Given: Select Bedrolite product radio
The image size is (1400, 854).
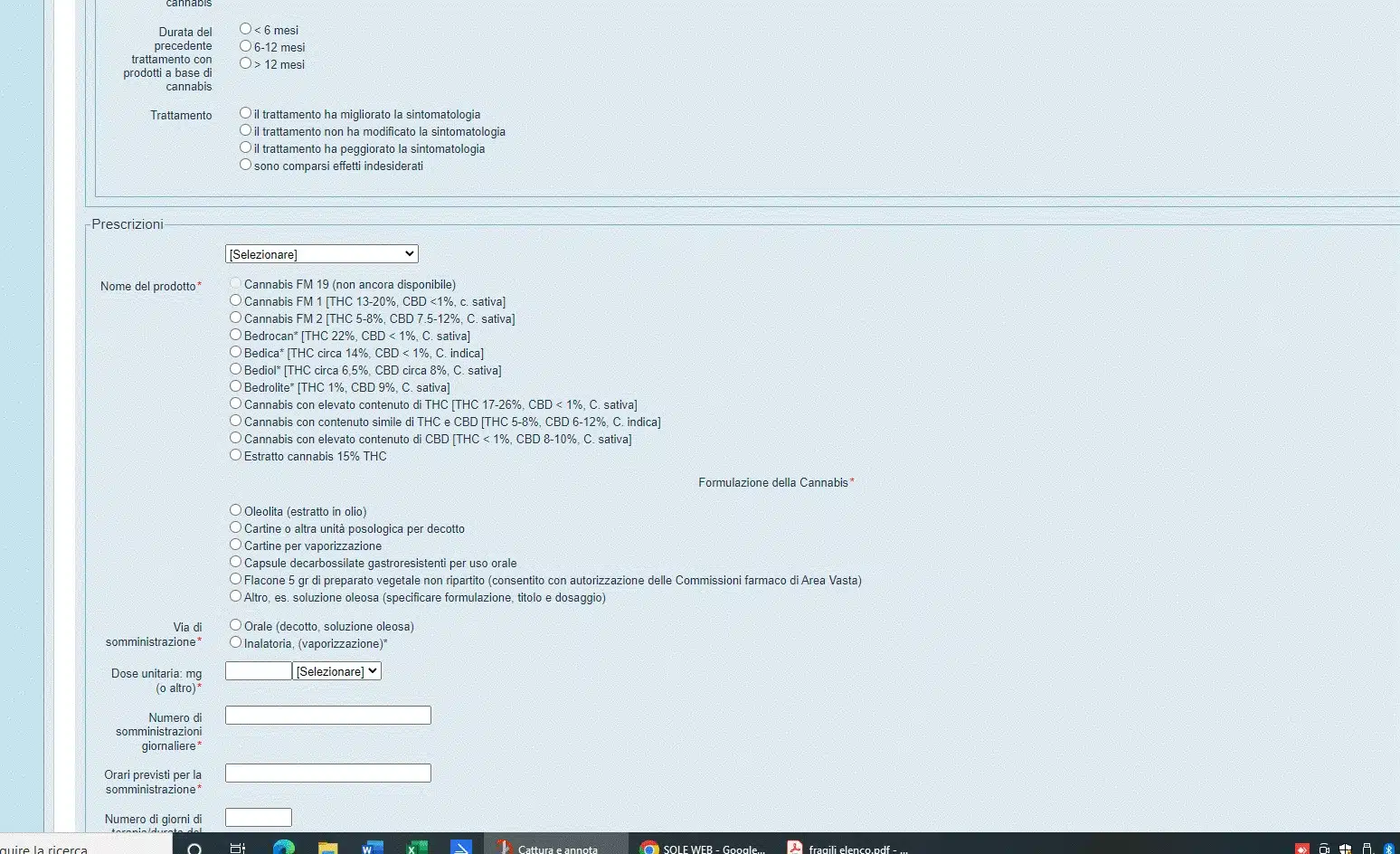Looking at the screenshot, I should 235,386.
